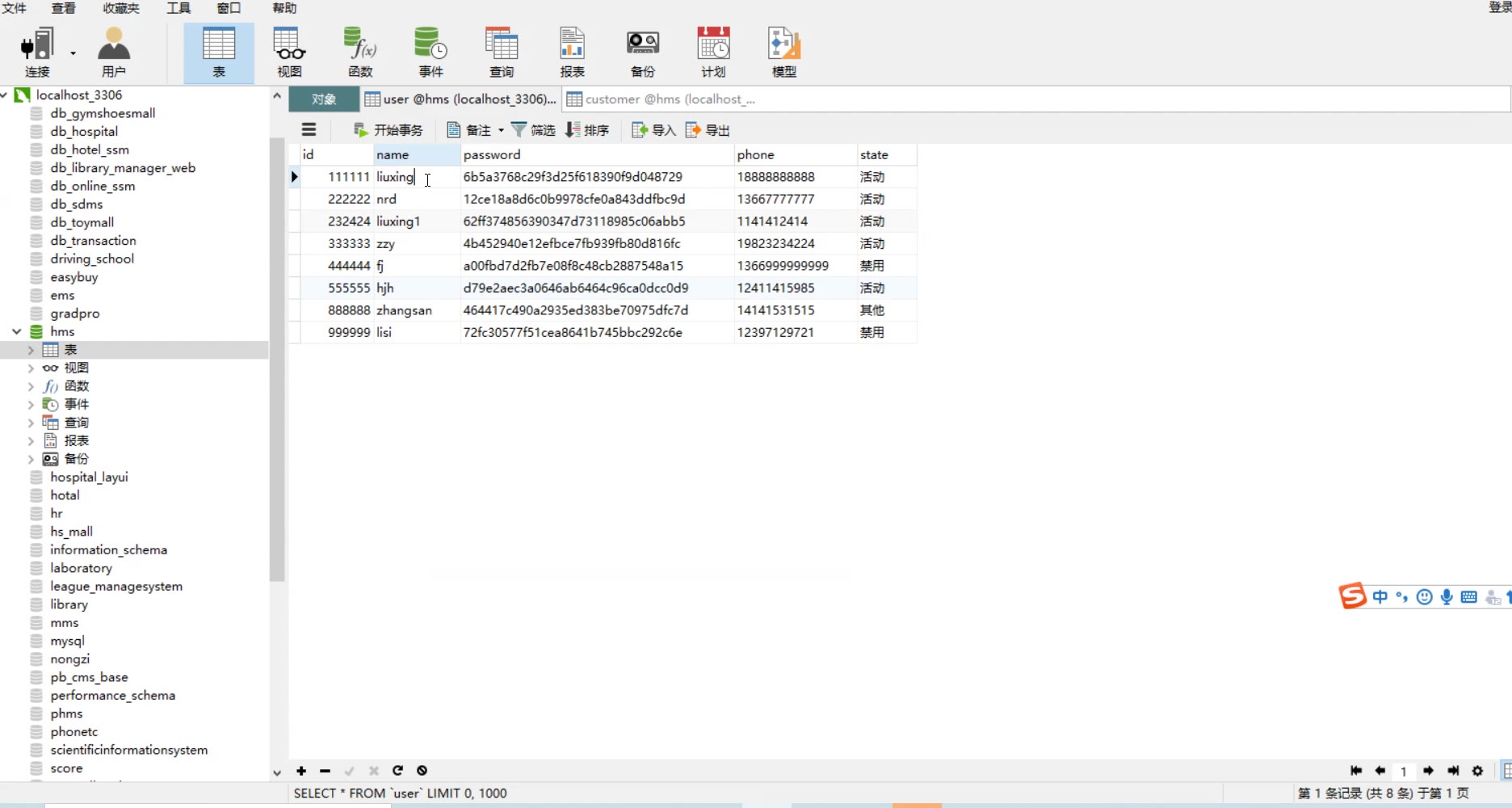The width and height of the screenshot is (1512, 808).
Task: Switch to the 对象 tab
Action: pyautogui.click(x=324, y=99)
